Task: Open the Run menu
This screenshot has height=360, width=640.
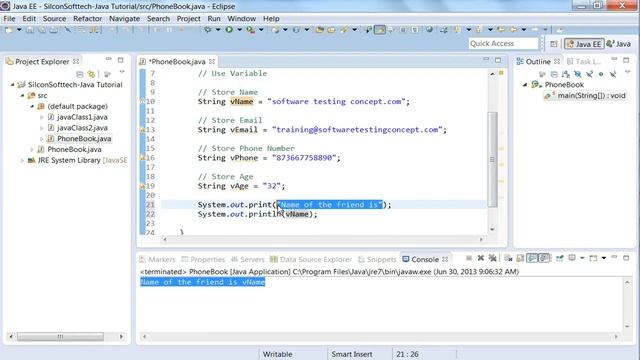Action: tap(214, 19)
